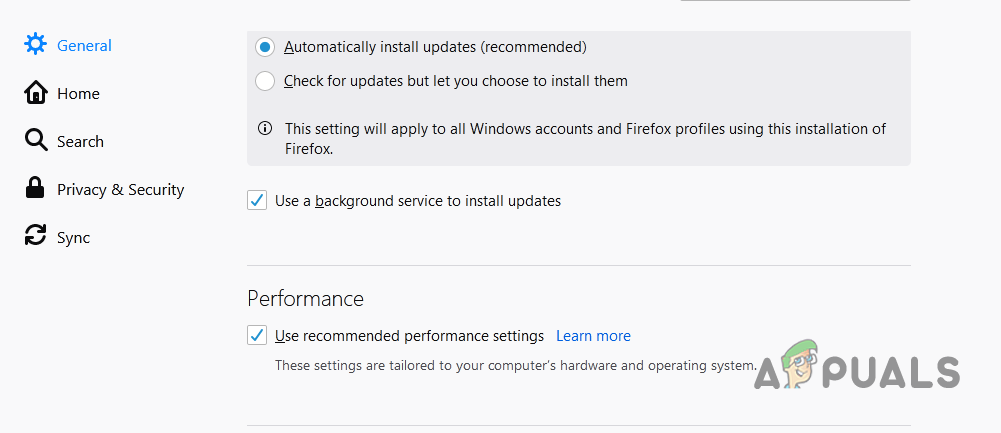The width and height of the screenshot is (1001, 433).
Task: Select the Check for updates radio button
Action: [x=265, y=81]
